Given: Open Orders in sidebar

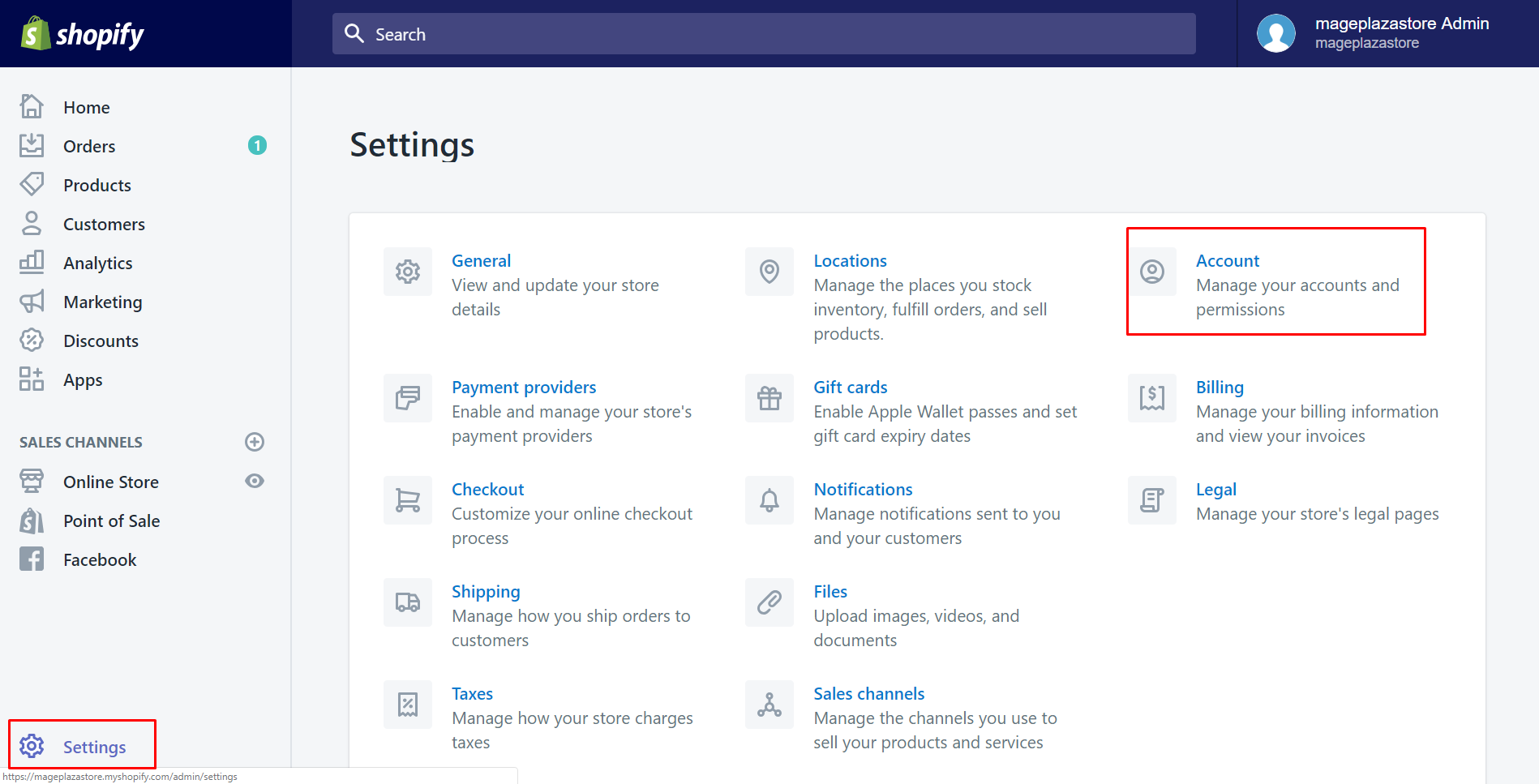Looking at the screenshot, I should tap(89, 146).
